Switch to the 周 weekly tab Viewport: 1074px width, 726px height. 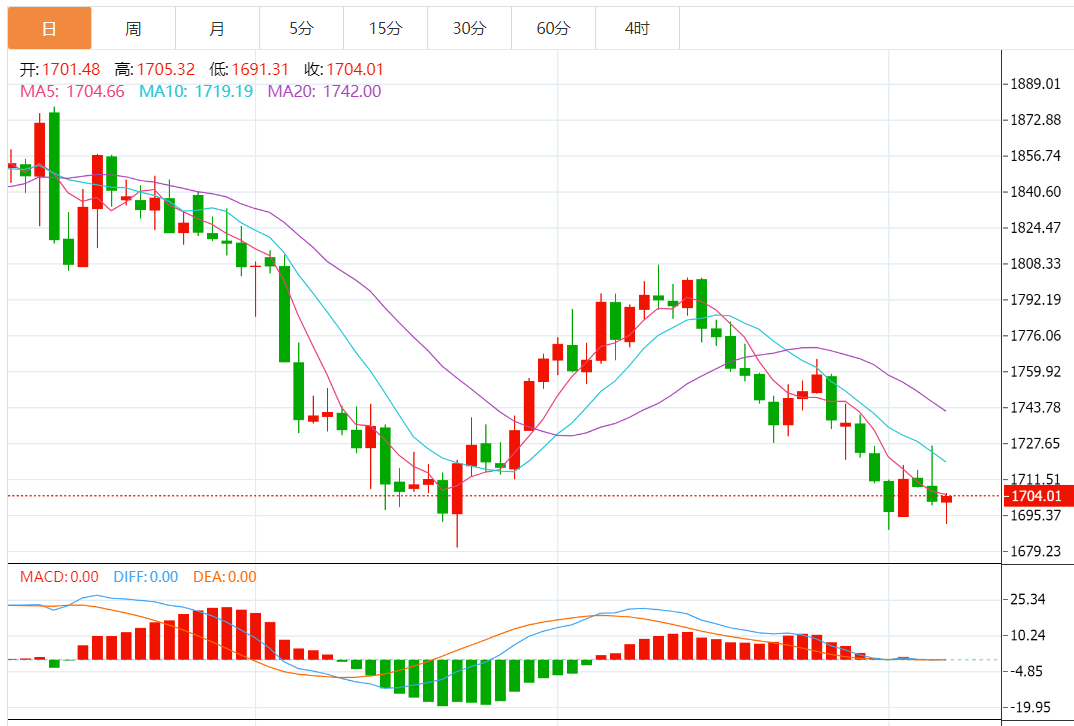click(x=134, y=28)
